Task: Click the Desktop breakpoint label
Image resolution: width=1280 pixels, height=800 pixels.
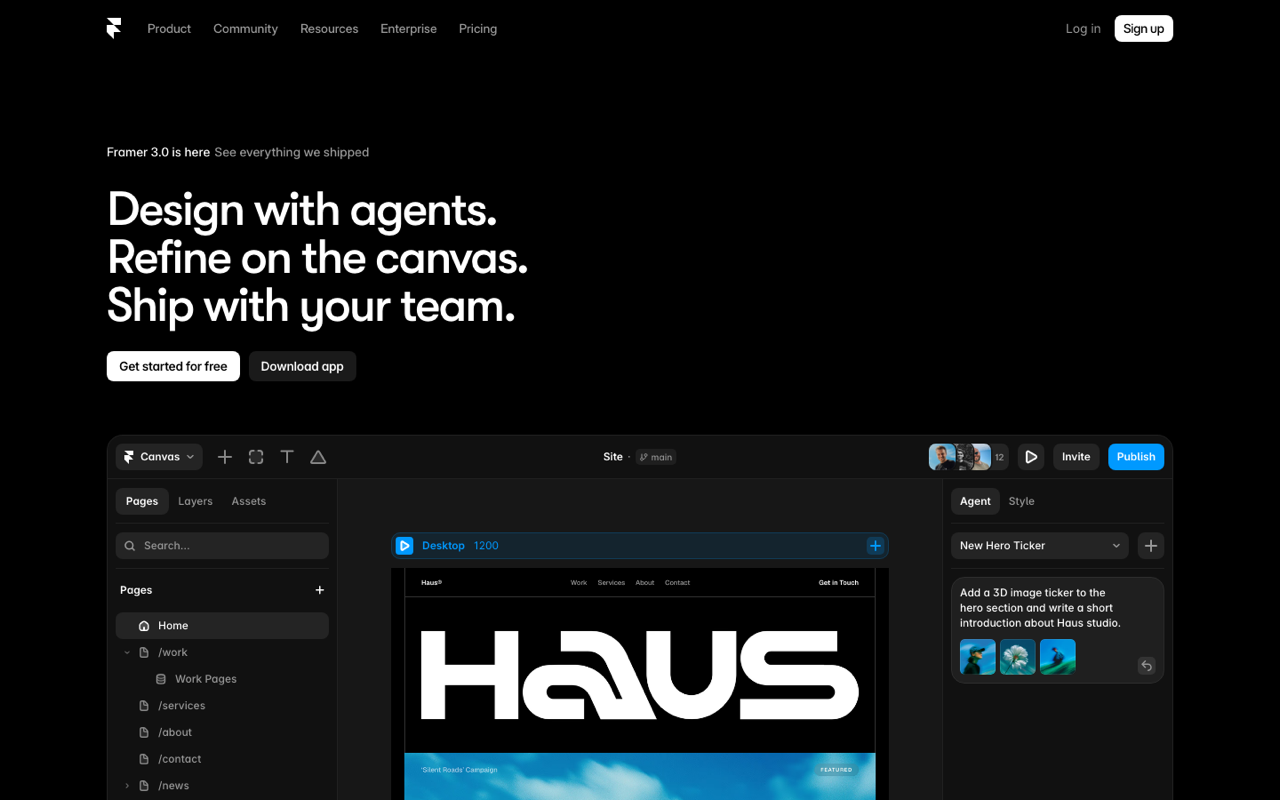Action: (x=443, y=546)
